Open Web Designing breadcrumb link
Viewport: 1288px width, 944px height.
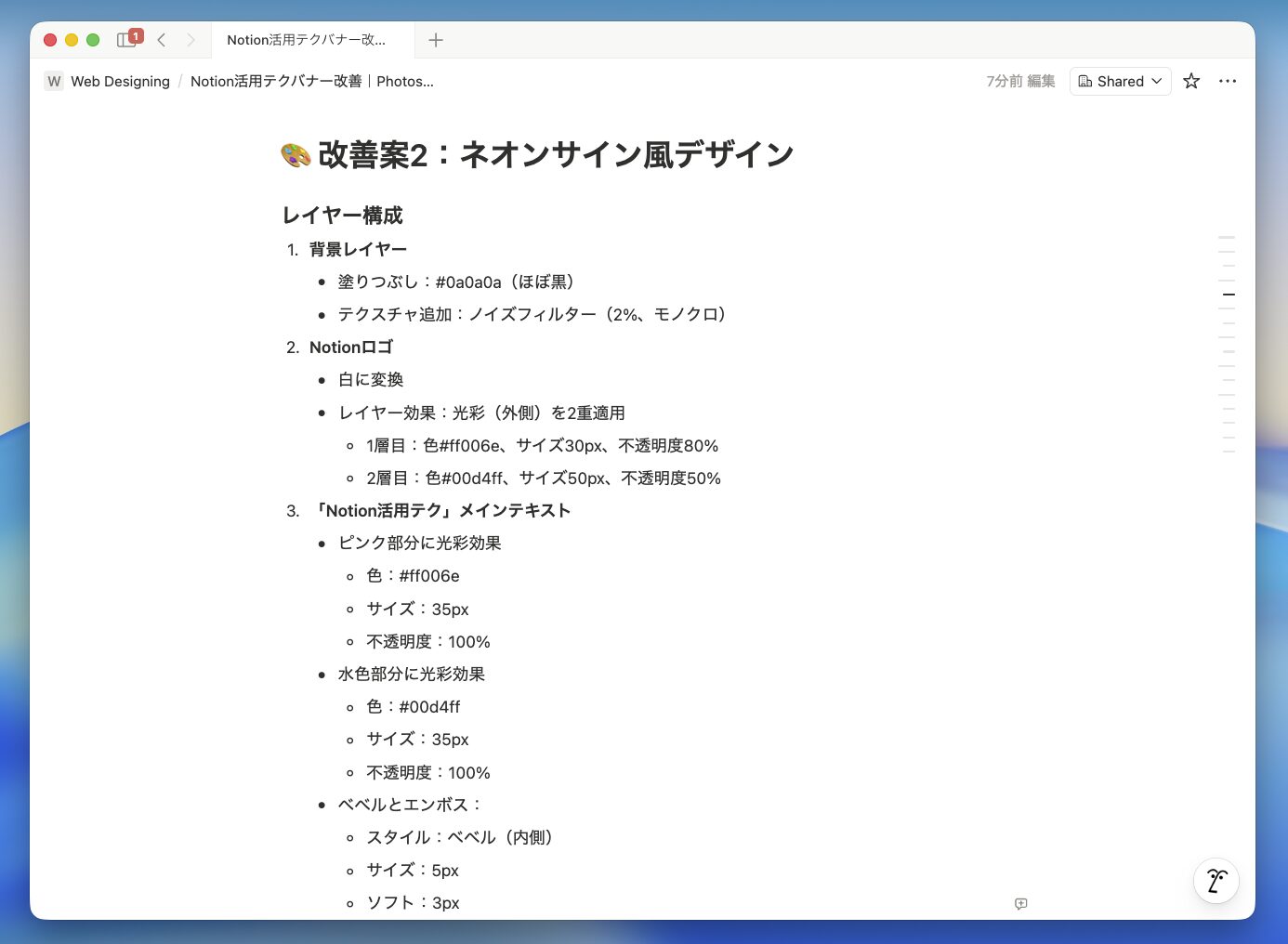point(120,82)
